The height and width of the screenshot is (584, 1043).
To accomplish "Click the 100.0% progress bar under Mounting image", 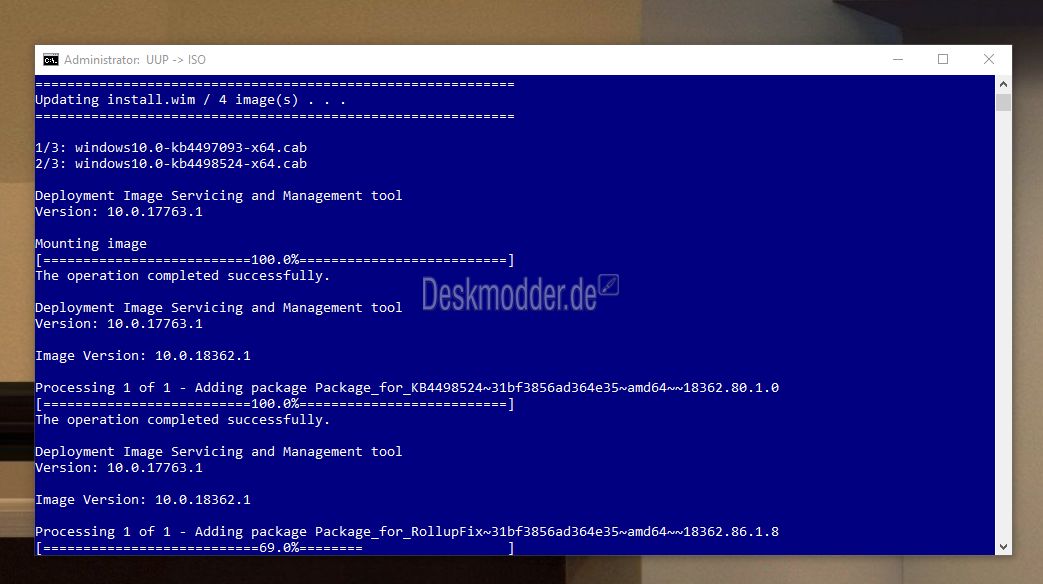I will point(275,259).
